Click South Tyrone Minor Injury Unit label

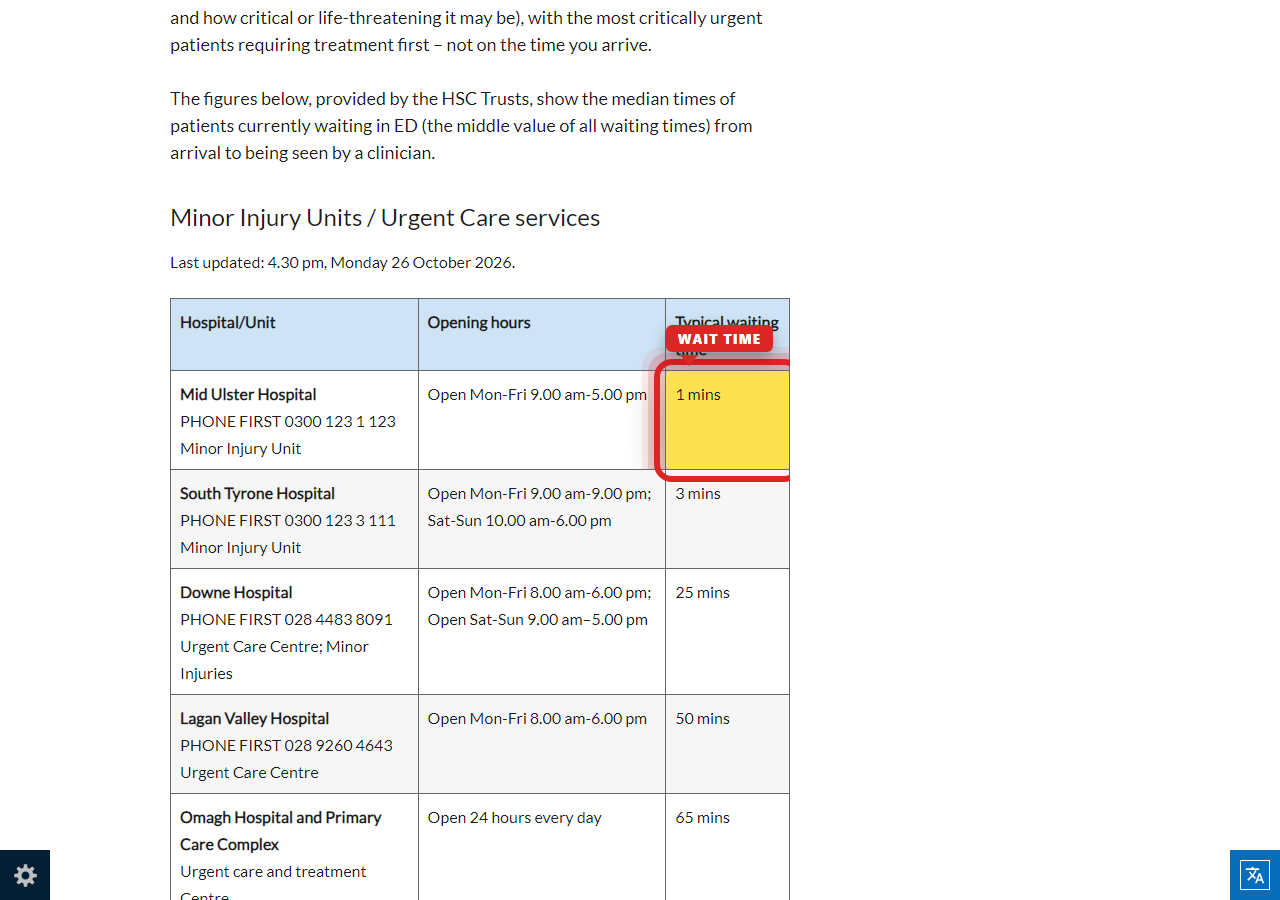[x=240, y=547]
